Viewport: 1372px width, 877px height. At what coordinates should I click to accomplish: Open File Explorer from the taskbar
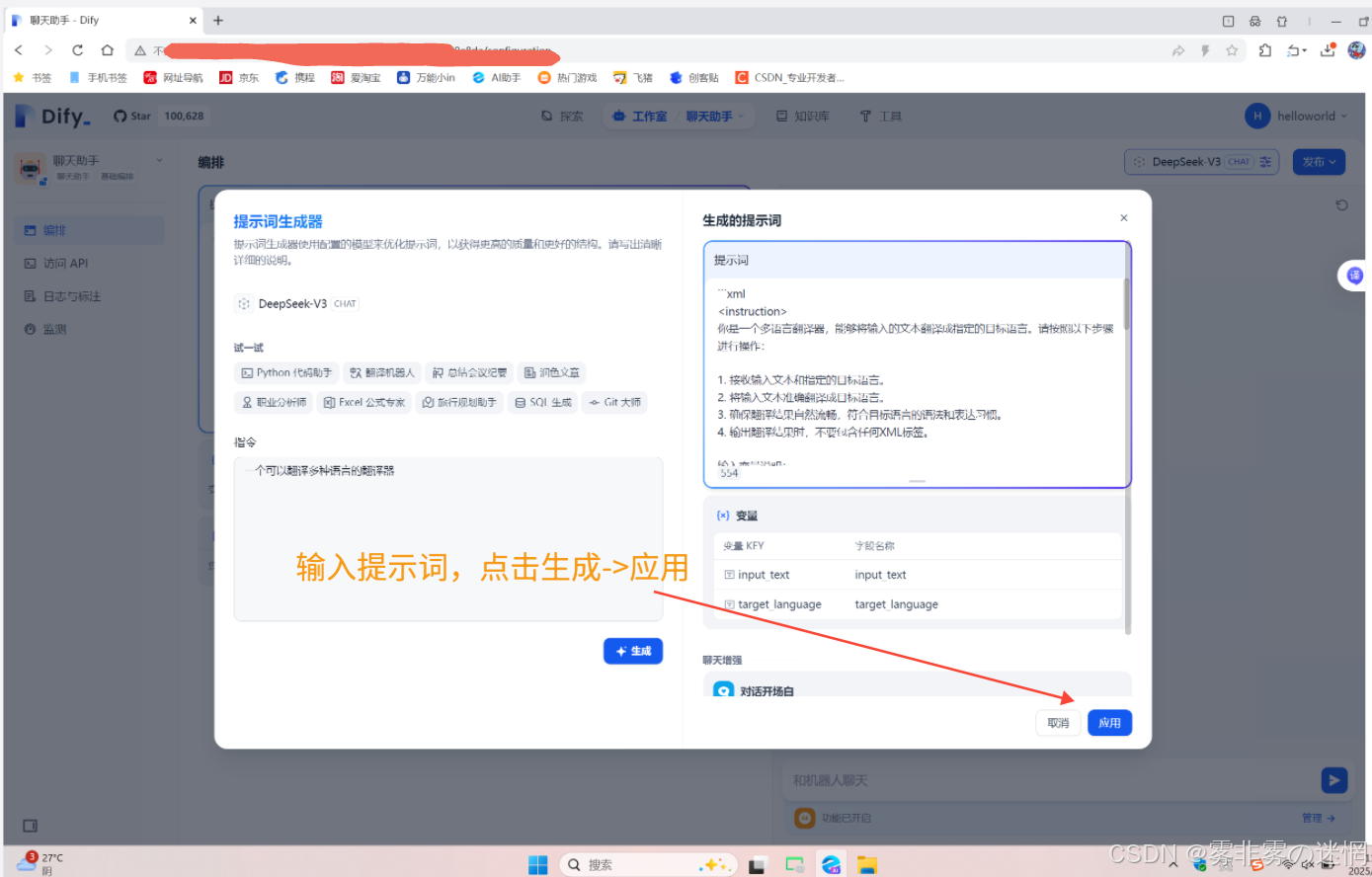pos(867,865)
